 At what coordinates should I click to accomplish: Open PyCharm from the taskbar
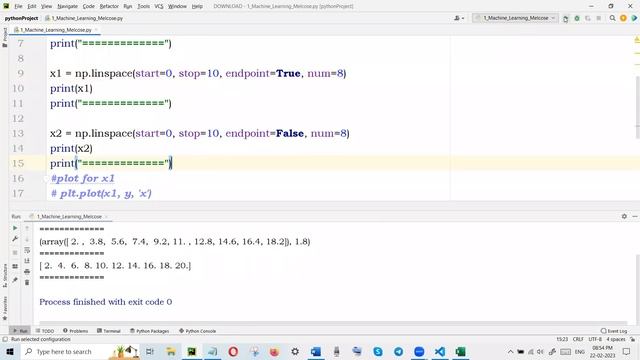[x=191, y=351]
